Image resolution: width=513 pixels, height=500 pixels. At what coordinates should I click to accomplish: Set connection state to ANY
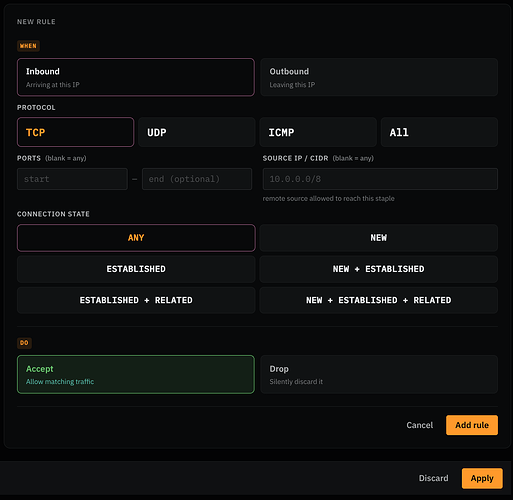[x=136, y=238]
